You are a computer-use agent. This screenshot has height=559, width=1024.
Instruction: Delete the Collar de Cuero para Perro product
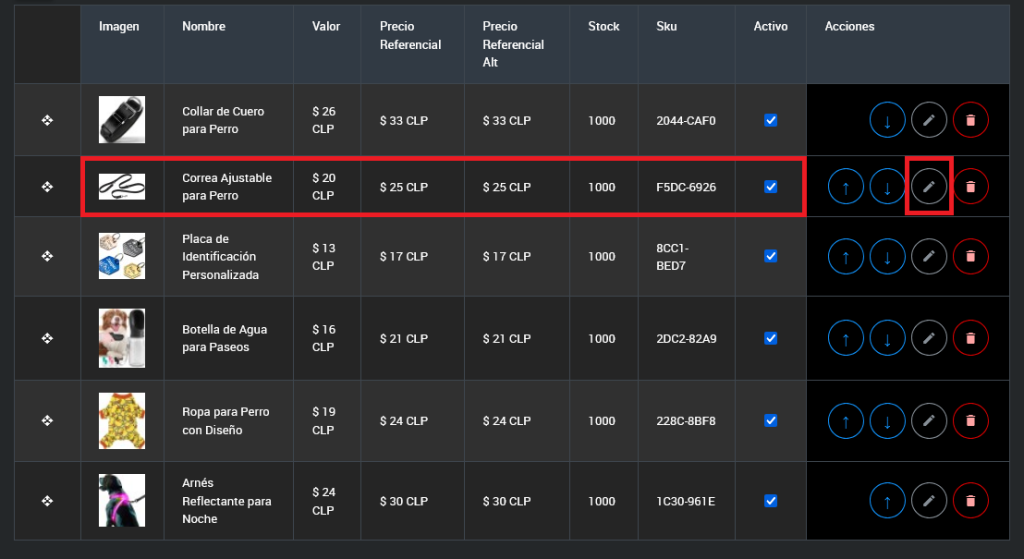tap(970, 121)
